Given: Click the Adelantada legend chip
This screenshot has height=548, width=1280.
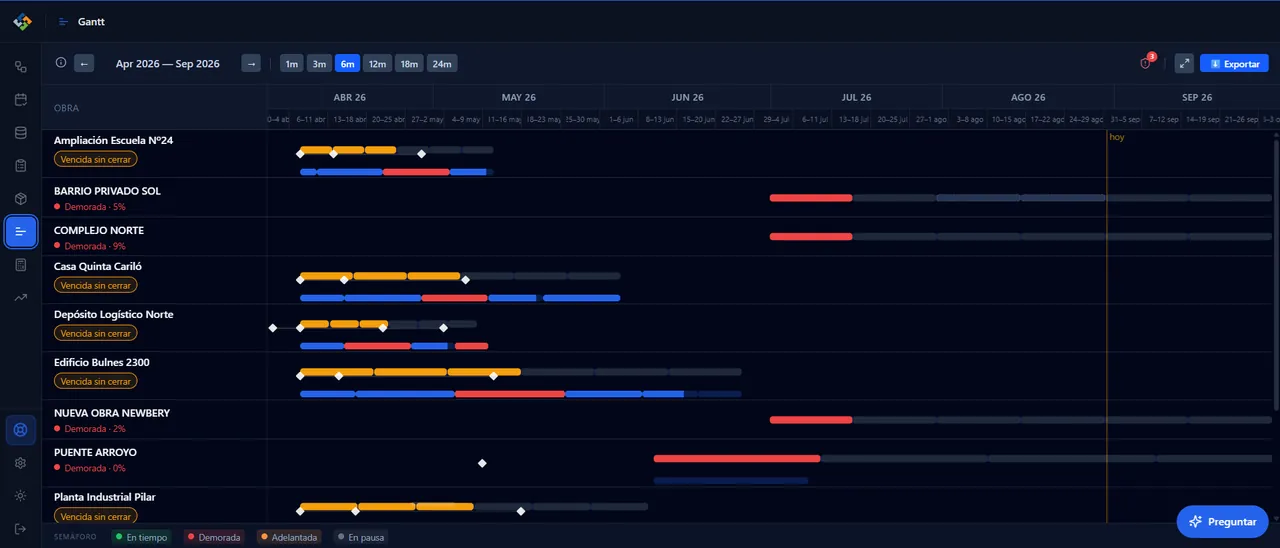Looking at the screenshot, I should click(x=291, y=537).
